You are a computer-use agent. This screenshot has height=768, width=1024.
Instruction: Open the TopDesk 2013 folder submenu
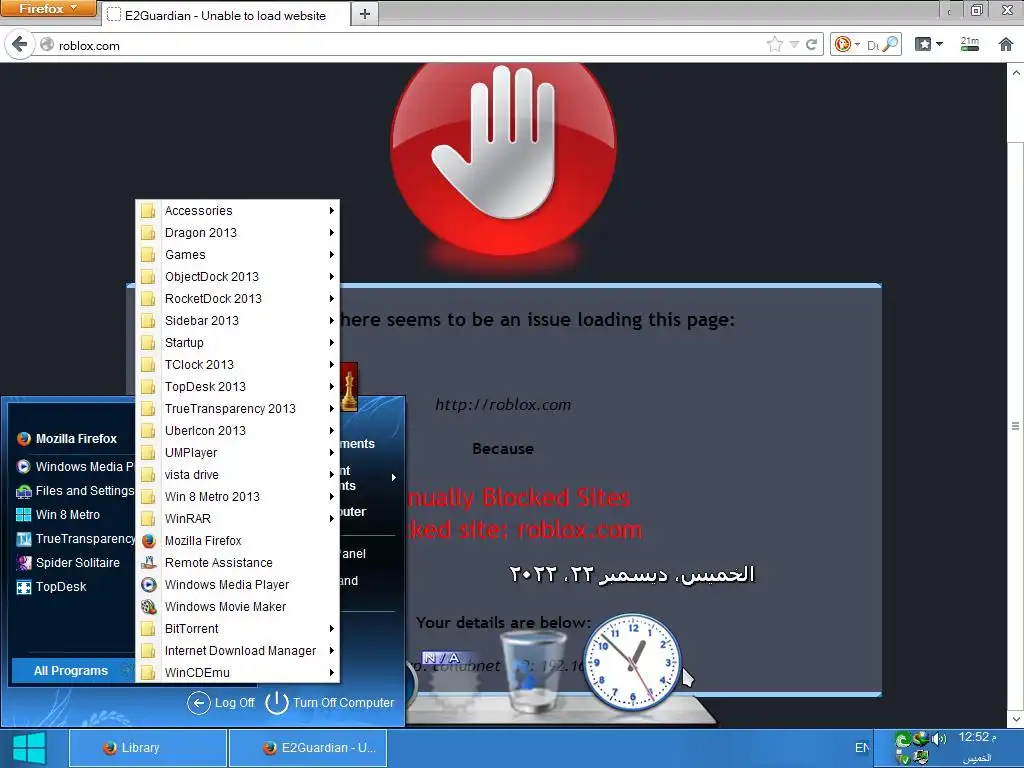(238, 387)
